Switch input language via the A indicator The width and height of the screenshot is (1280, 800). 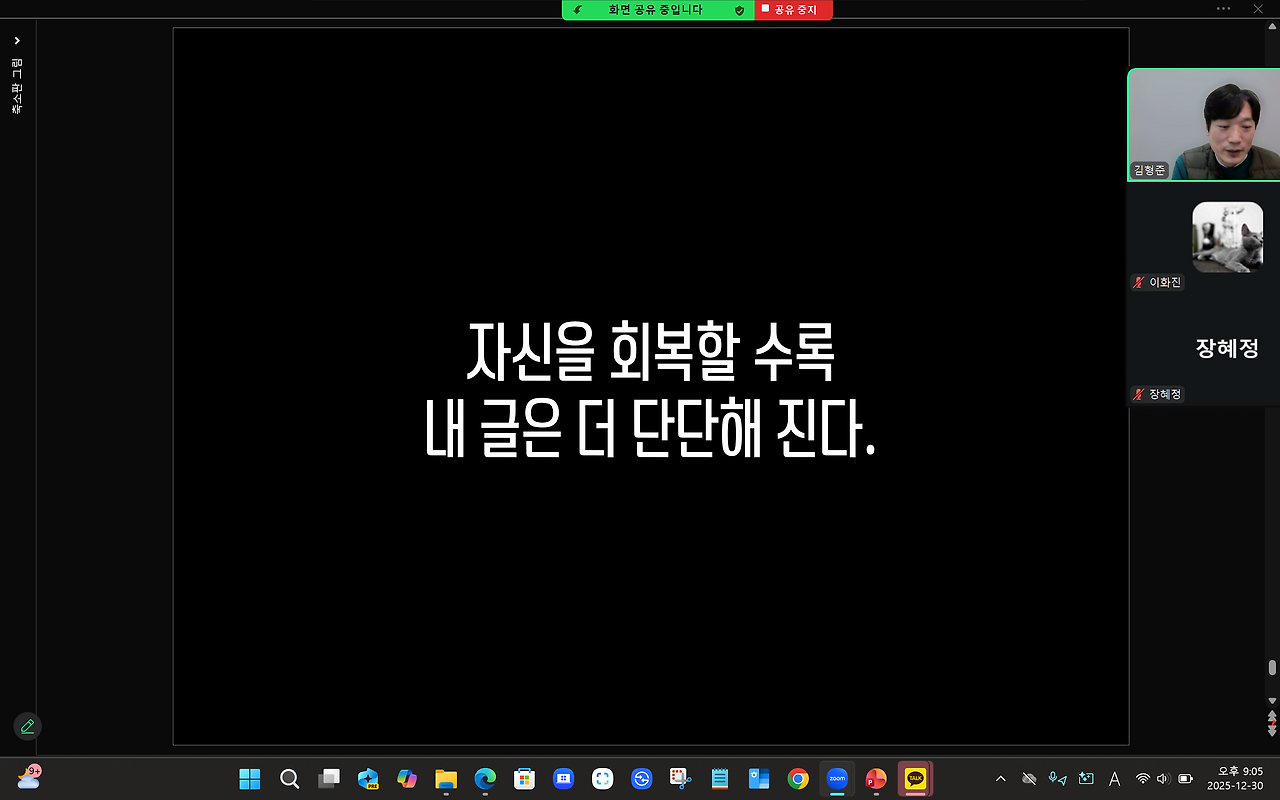1114,779
